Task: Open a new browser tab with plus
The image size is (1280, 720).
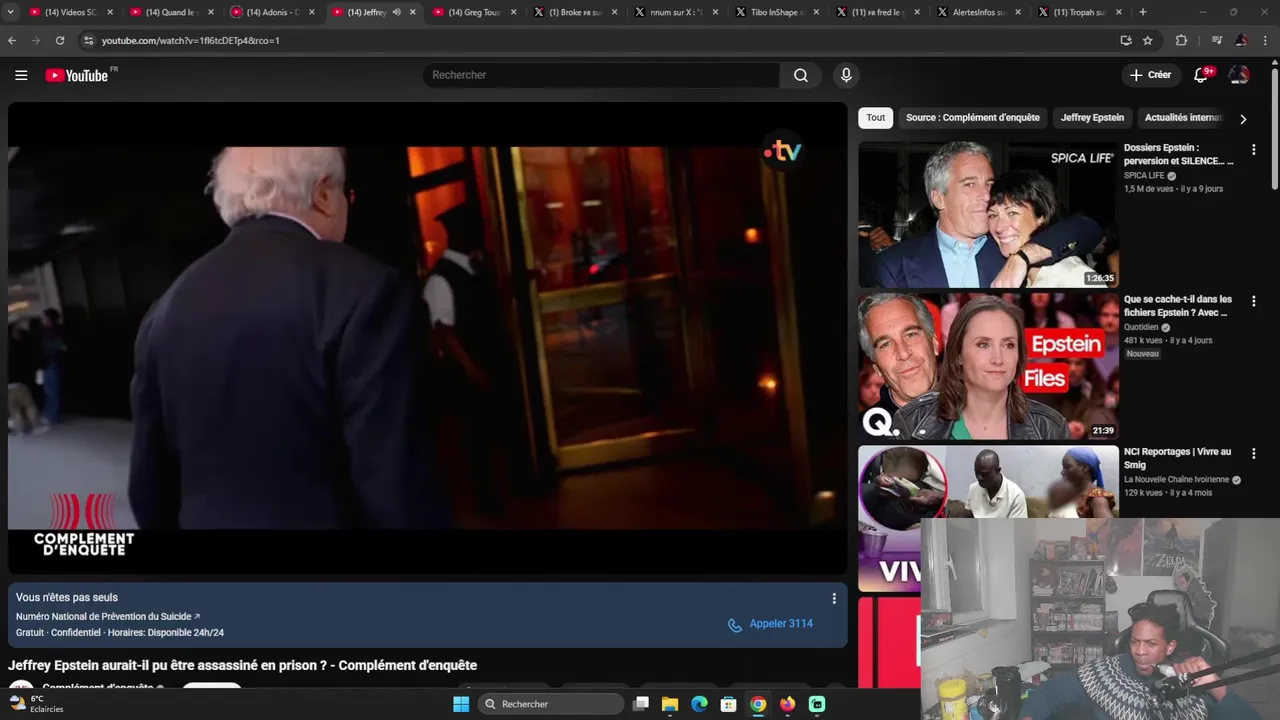Action: pyautogui.click(x=1143, y=12)
